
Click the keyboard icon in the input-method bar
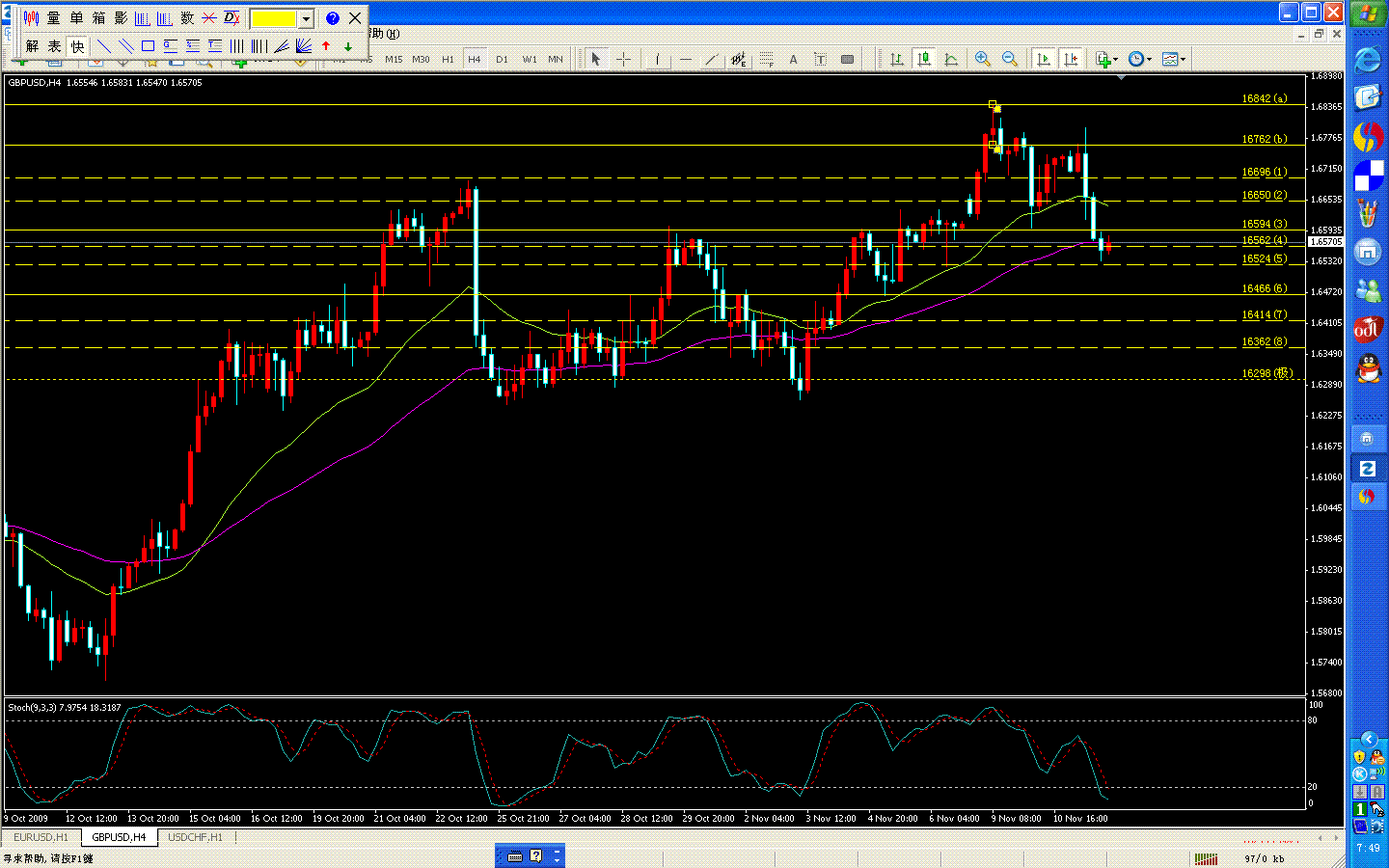click(x=515, y=855)
